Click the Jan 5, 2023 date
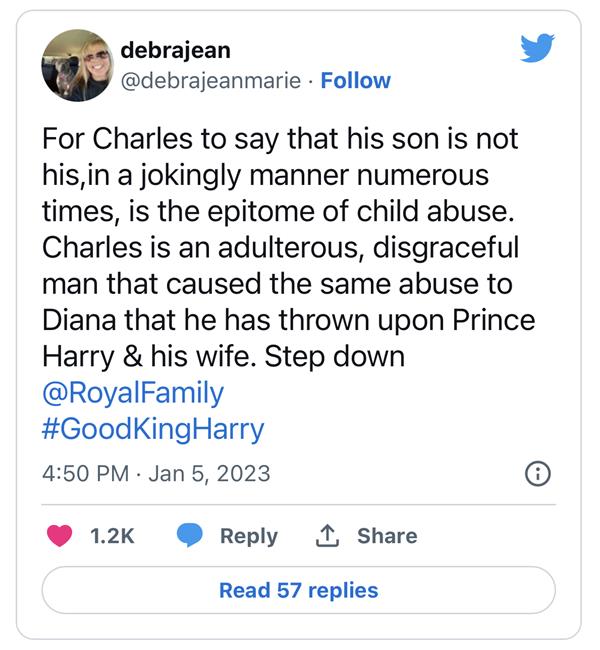The width and height of the screenshot is (600, 650). 209,473
